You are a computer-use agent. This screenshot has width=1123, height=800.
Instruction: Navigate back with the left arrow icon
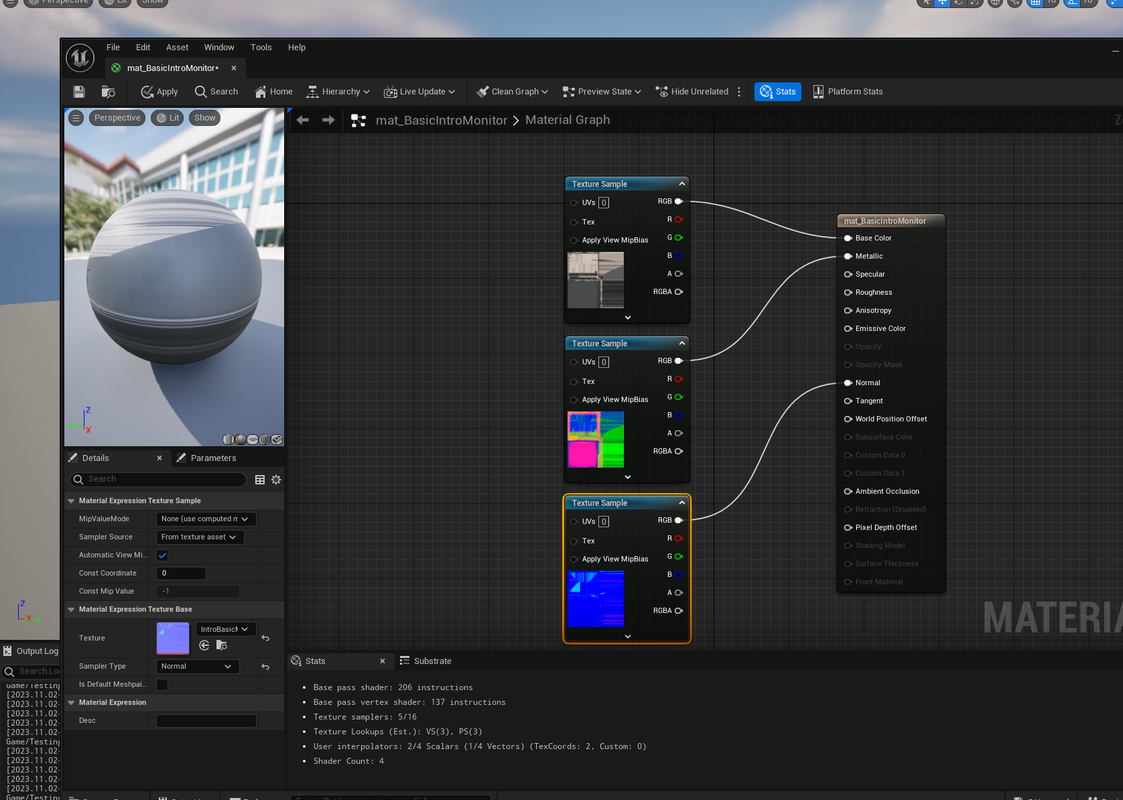point(303,120)
